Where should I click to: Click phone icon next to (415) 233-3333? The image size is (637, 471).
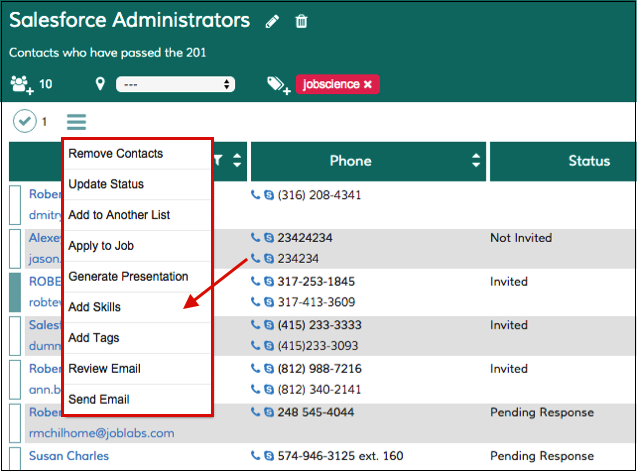[256, 325]
